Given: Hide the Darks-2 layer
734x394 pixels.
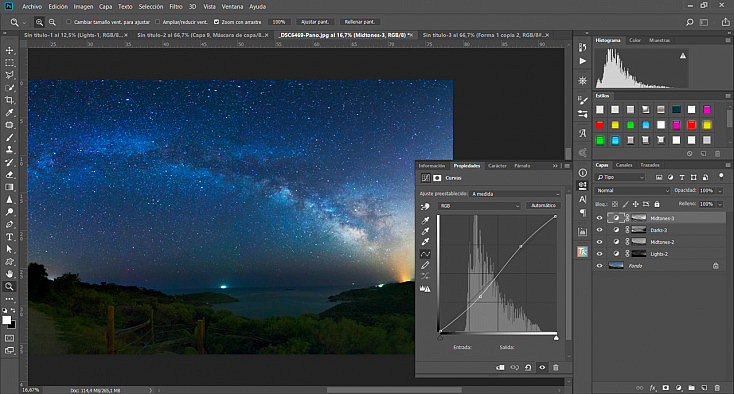Looking at the screenshot, I should (599, 230).
